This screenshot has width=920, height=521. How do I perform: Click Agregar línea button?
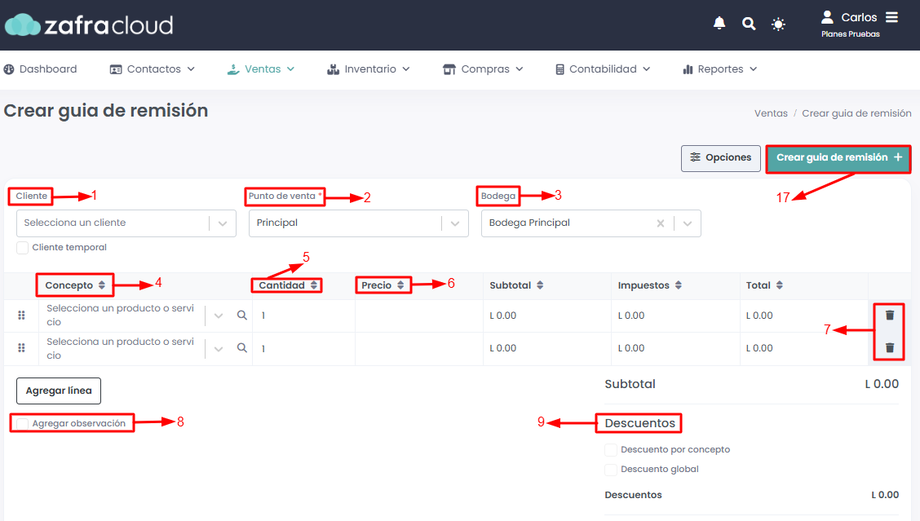pos(59,391)
